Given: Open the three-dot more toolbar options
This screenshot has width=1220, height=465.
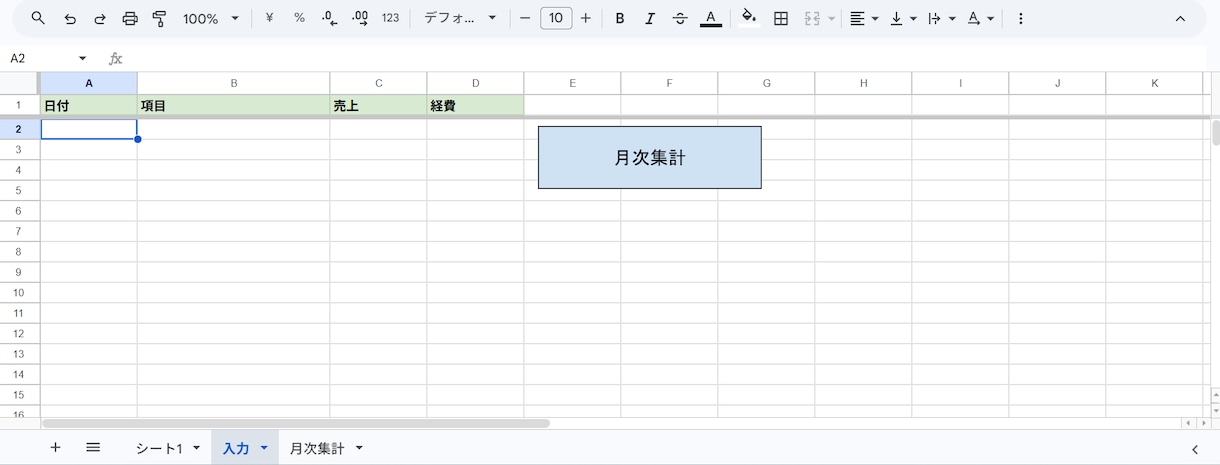Looking at the screenshot, I should pos(1021,18).
